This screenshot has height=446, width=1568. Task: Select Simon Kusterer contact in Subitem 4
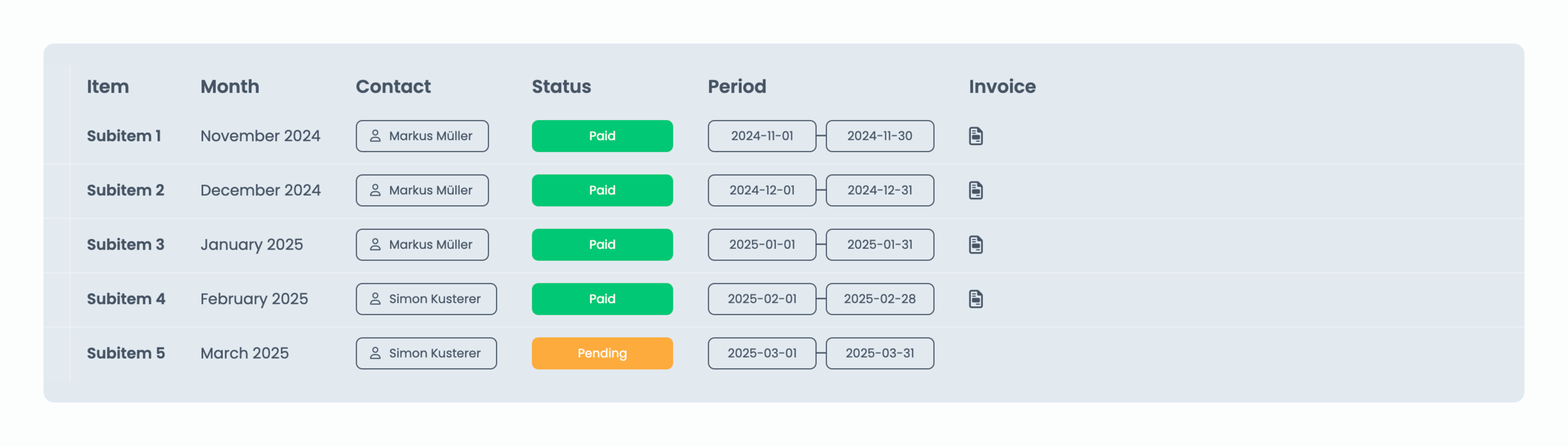click(426, 298)
